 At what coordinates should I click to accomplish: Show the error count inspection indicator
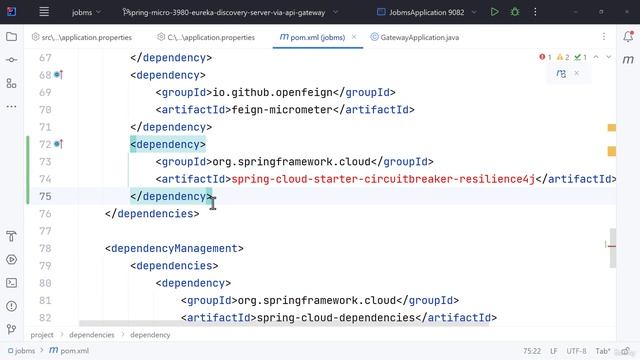coord(545,57)
